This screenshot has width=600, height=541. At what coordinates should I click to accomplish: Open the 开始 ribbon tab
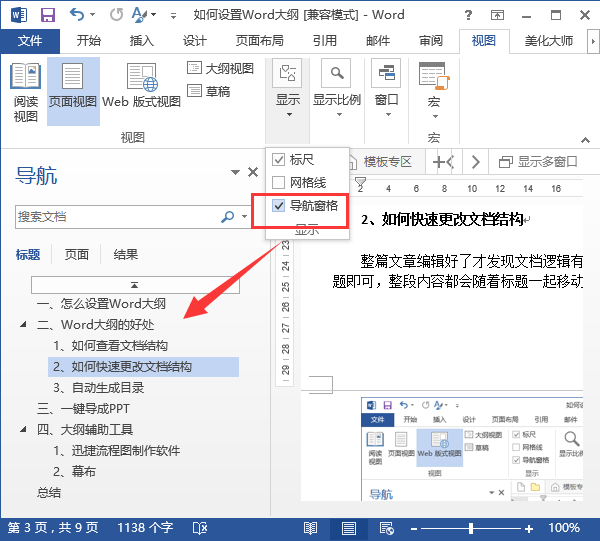pos(88,41)
